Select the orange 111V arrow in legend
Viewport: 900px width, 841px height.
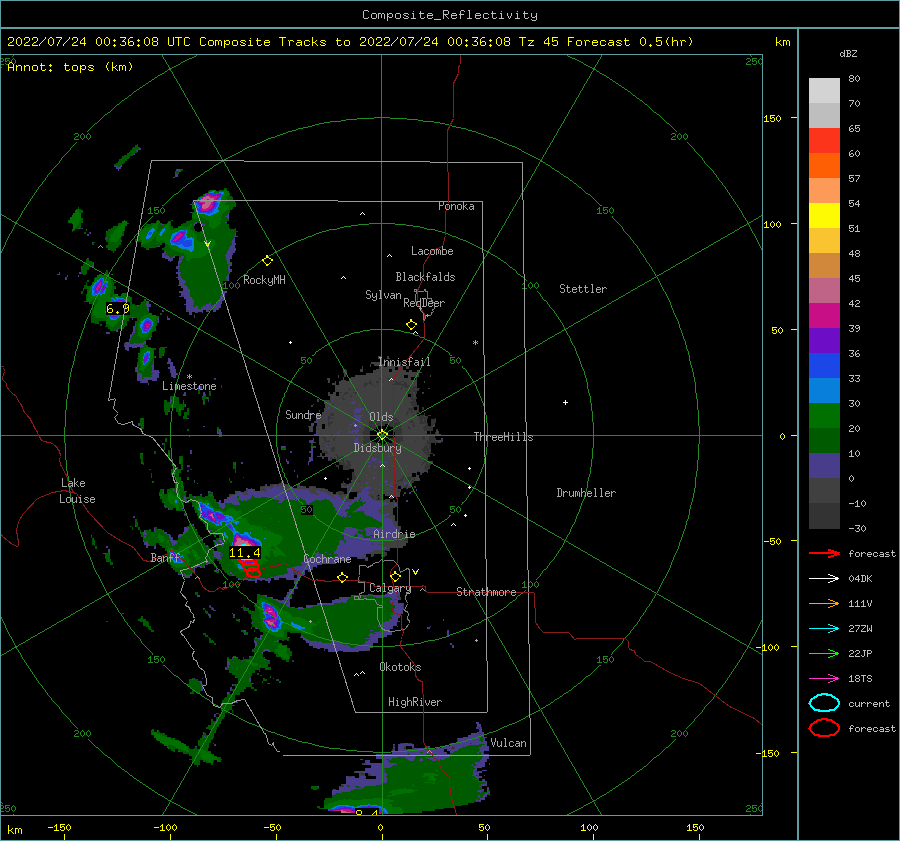[x=824, y=603]
